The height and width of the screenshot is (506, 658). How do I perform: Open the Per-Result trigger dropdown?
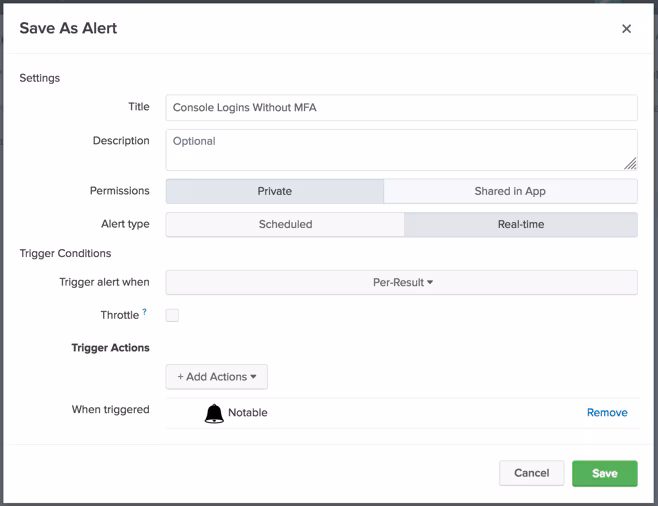coord(402,283)
